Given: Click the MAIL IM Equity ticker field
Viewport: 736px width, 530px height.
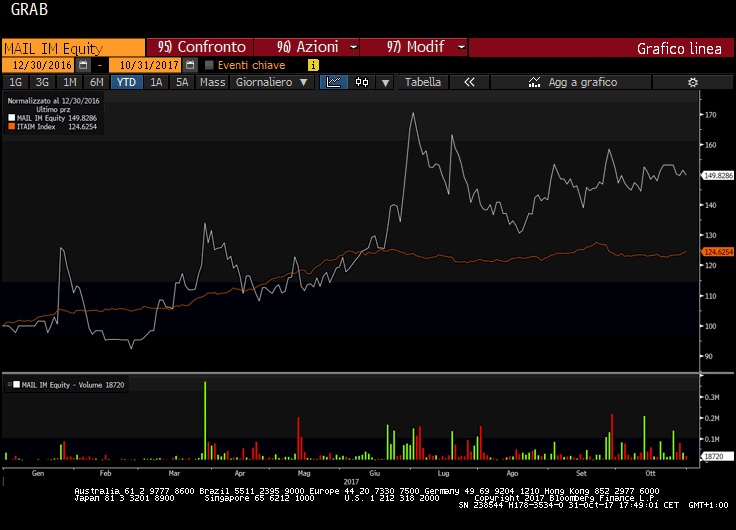Looking at the screenshot, I should click(x=72, y=47).
